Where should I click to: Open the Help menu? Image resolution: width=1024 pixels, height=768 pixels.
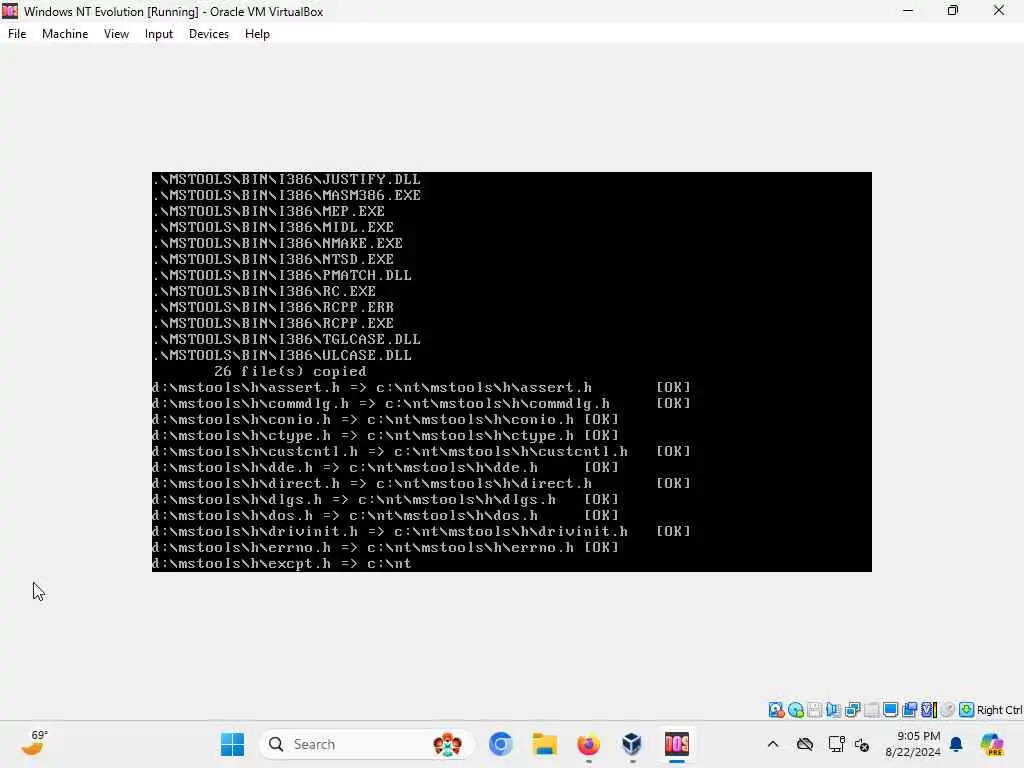[257, 34]
